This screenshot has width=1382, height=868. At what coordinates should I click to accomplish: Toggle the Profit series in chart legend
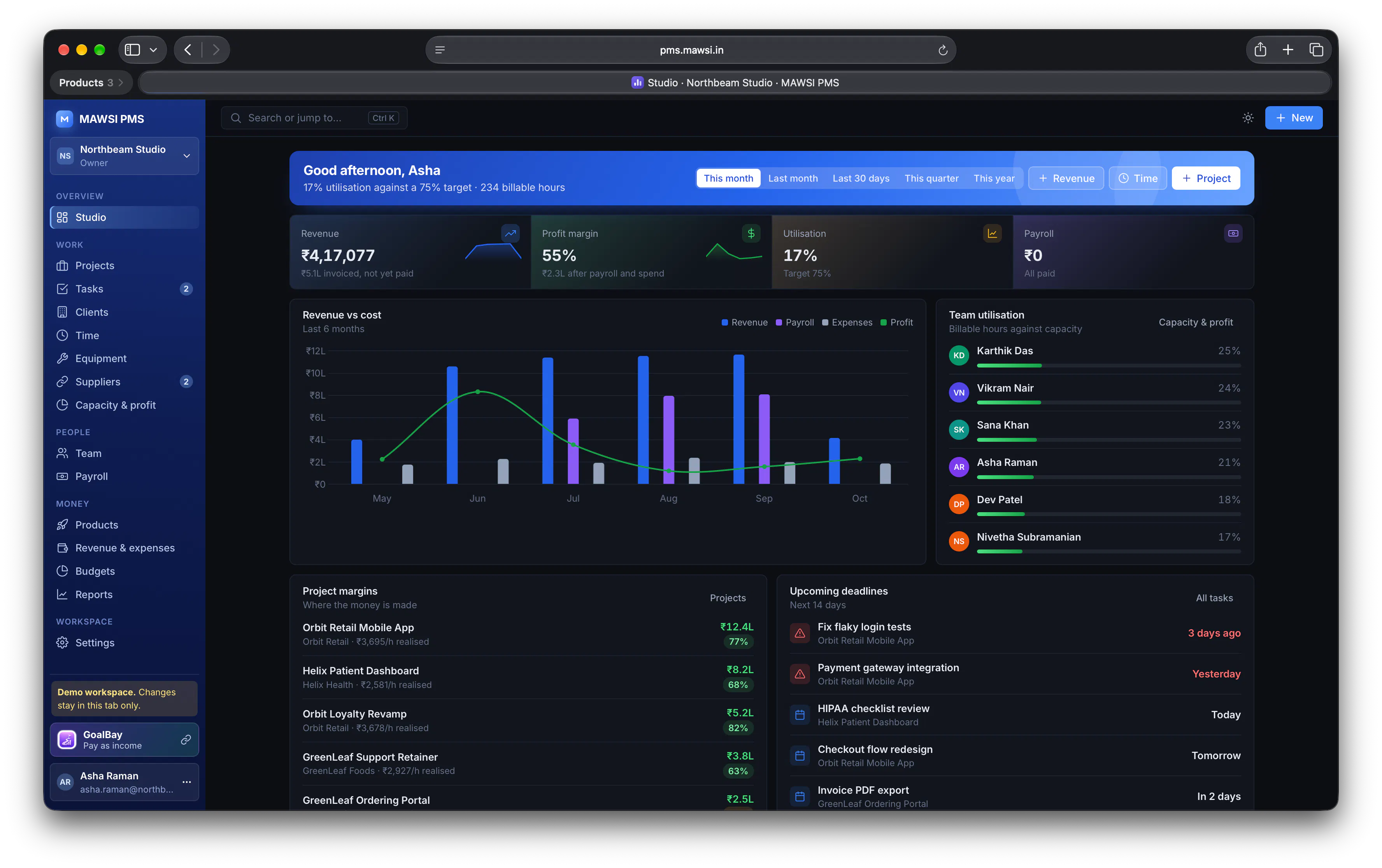coord(896,322)
